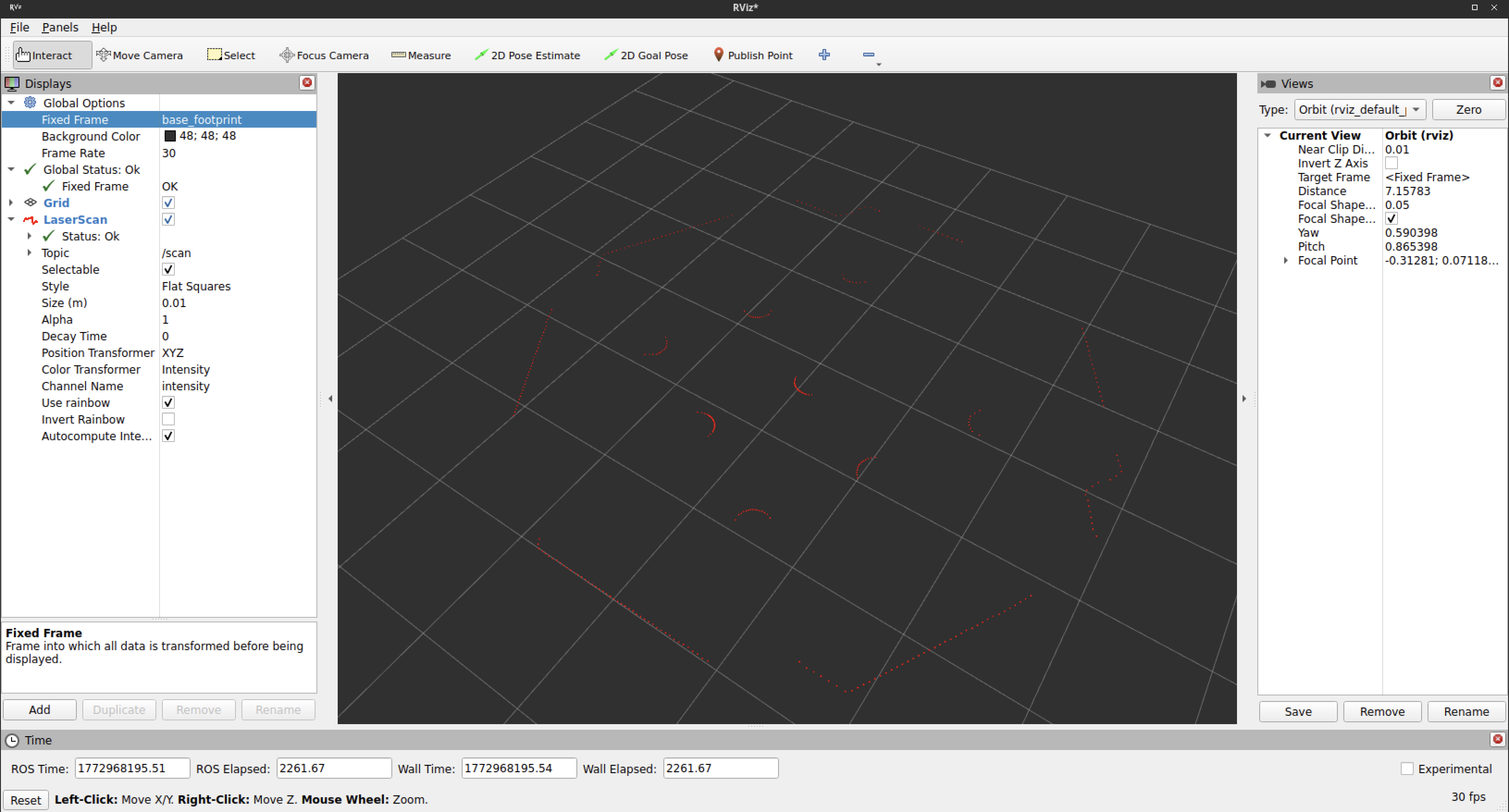Open the view Type dropdown

tap(1358, 110)
